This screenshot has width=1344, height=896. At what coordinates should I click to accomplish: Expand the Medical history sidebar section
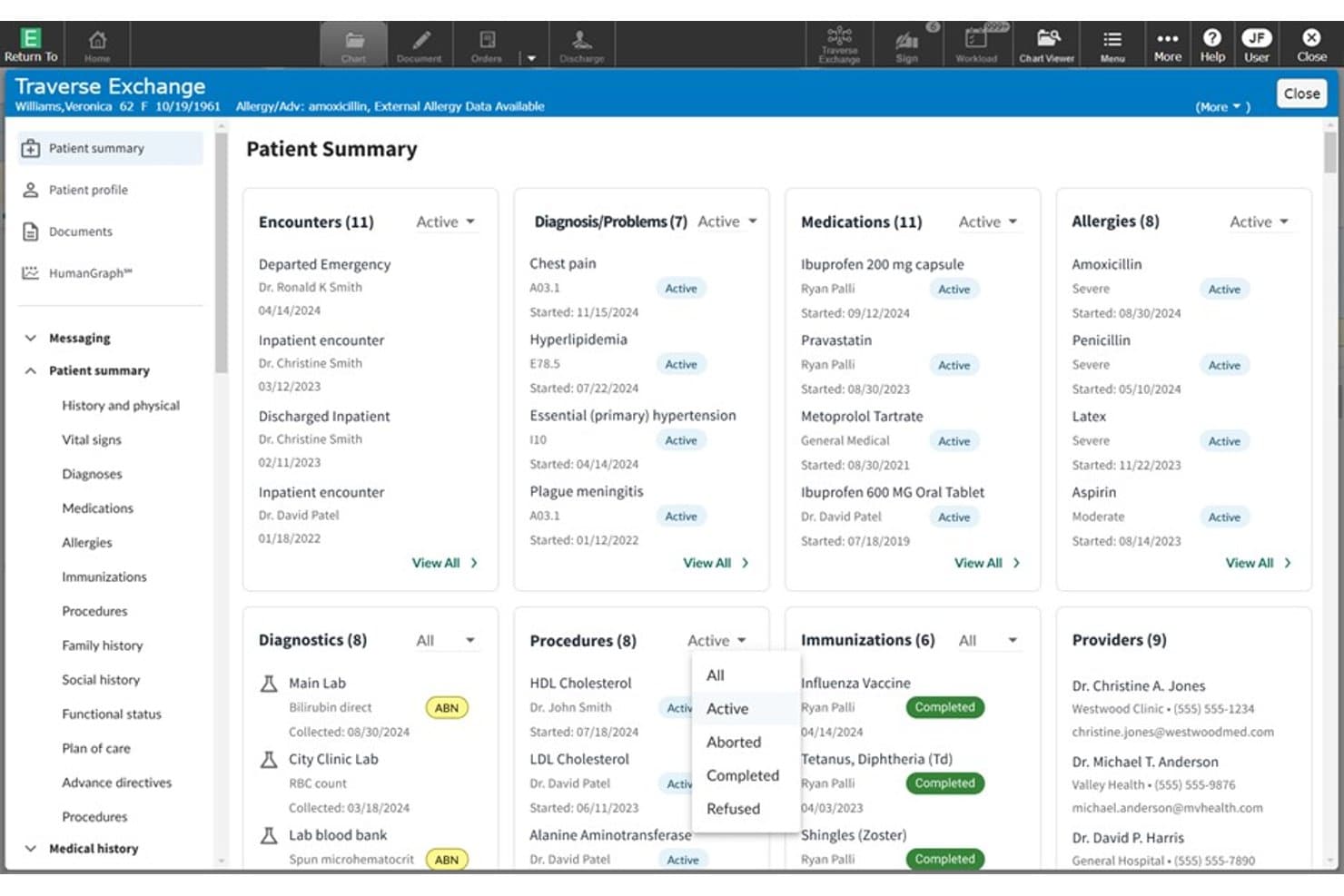30,848
